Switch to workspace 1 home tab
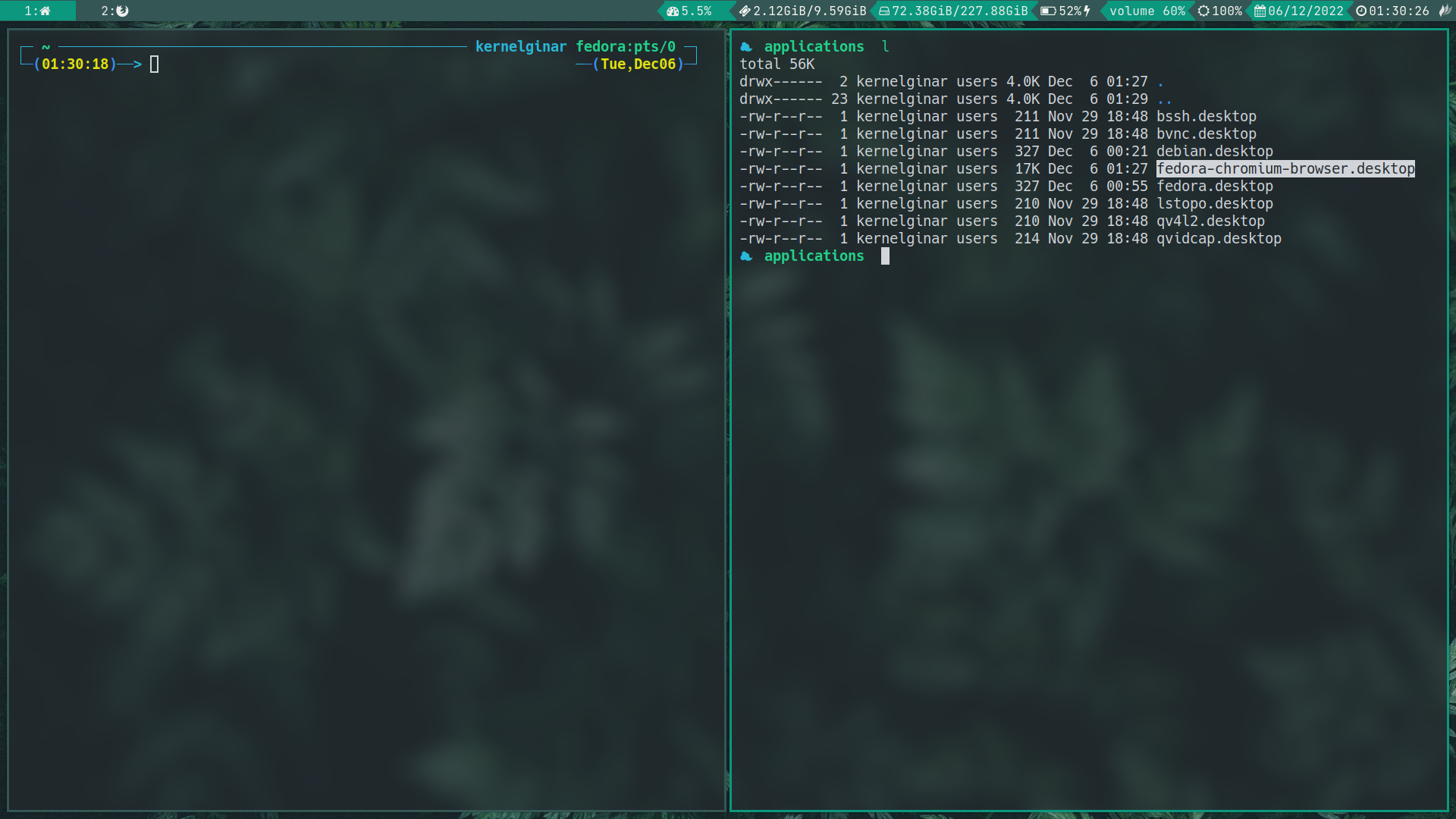The width and height of the screenshot is (1456, 819). tap(38, 11)
